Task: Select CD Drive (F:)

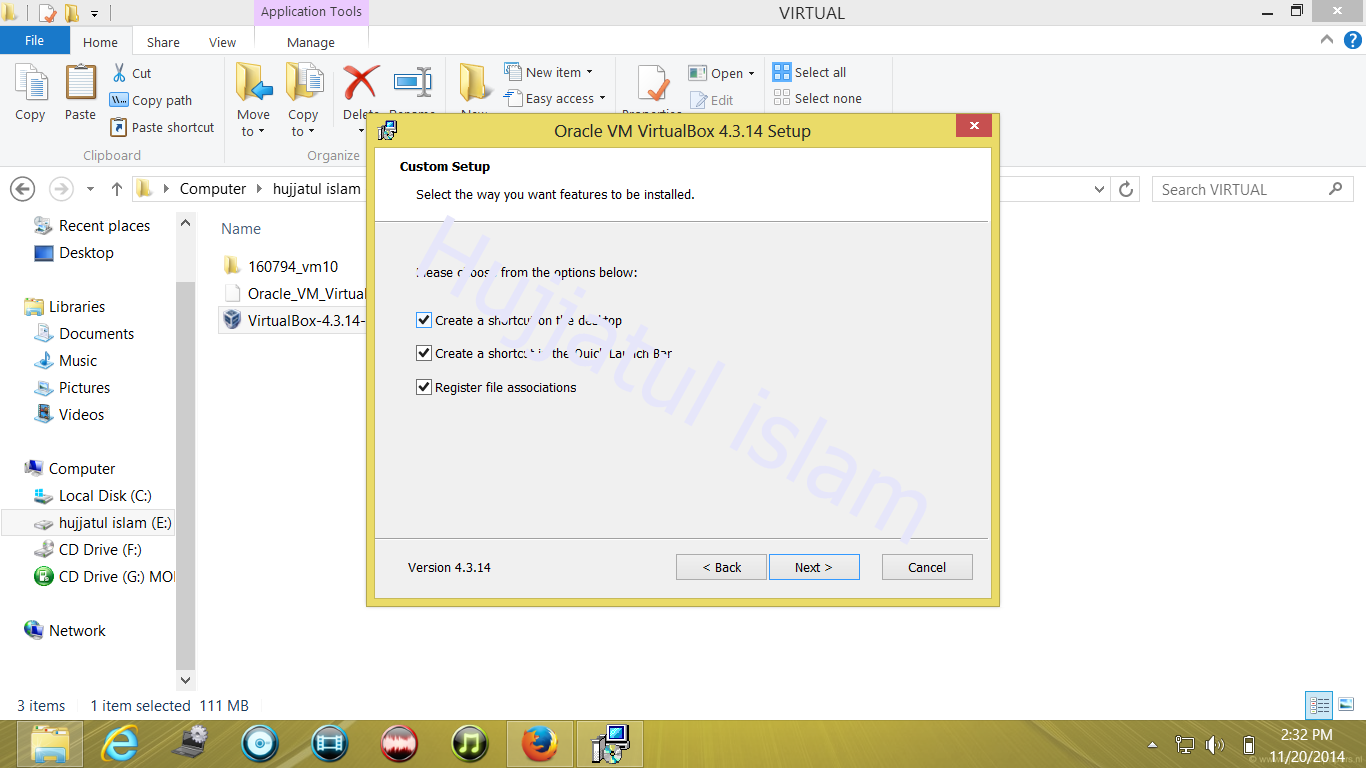Action: (x=88, y=550)
